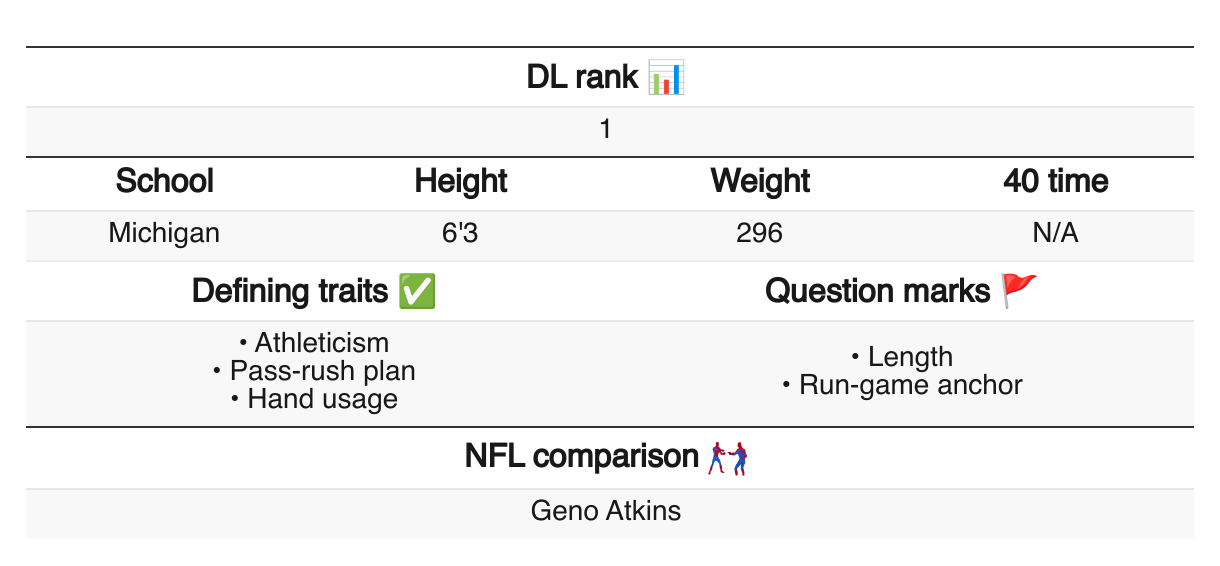Click the Length question mark item
The height and width of the screenshot is (566, 1220).
pos(910,357)
